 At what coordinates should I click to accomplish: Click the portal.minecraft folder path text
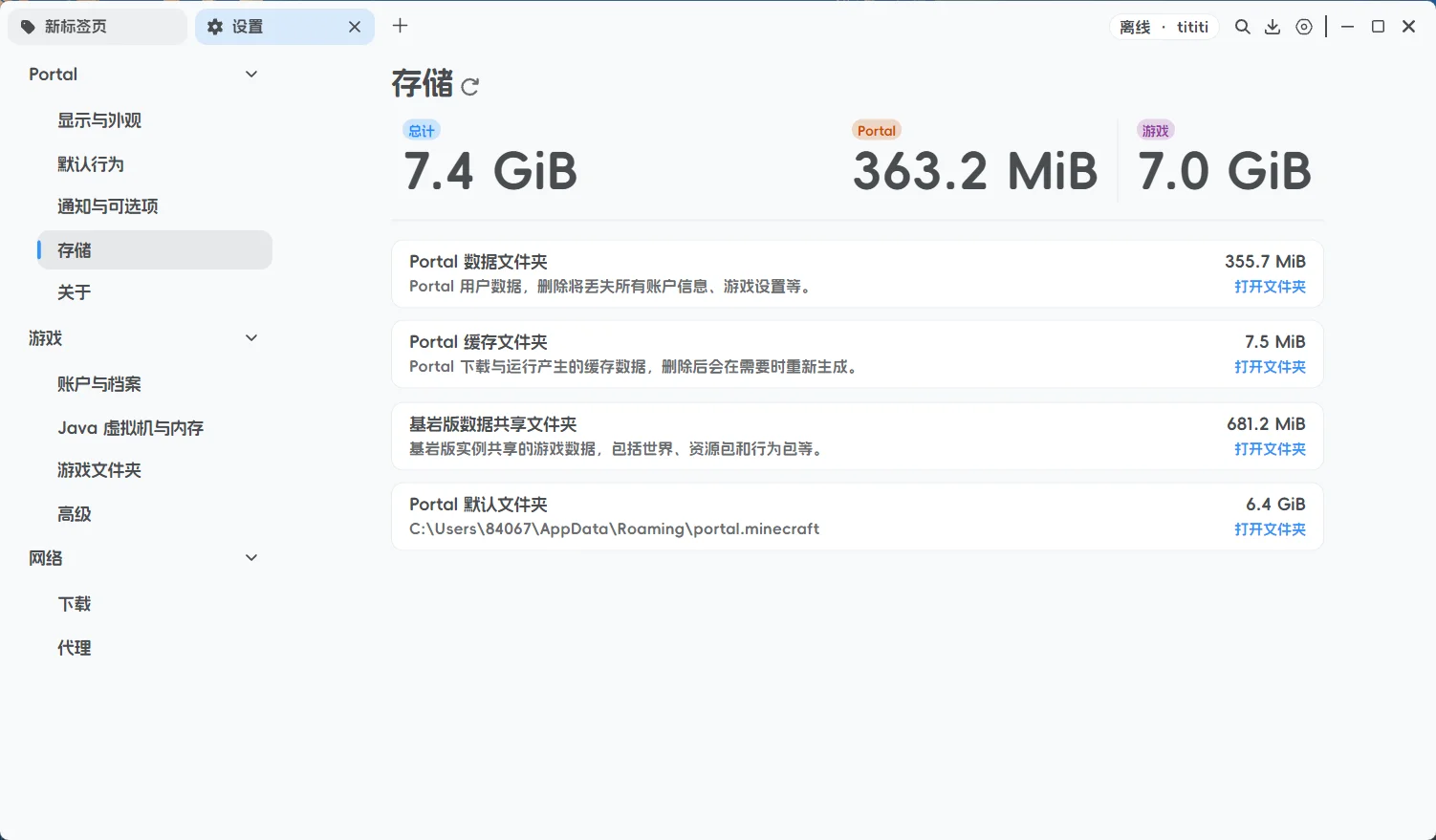pyautogui.click(x=615, y=529)
